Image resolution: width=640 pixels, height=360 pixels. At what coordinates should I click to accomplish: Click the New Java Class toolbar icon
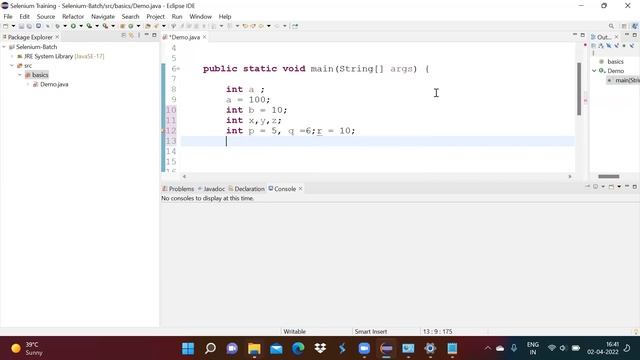click(x=131, y=26)
